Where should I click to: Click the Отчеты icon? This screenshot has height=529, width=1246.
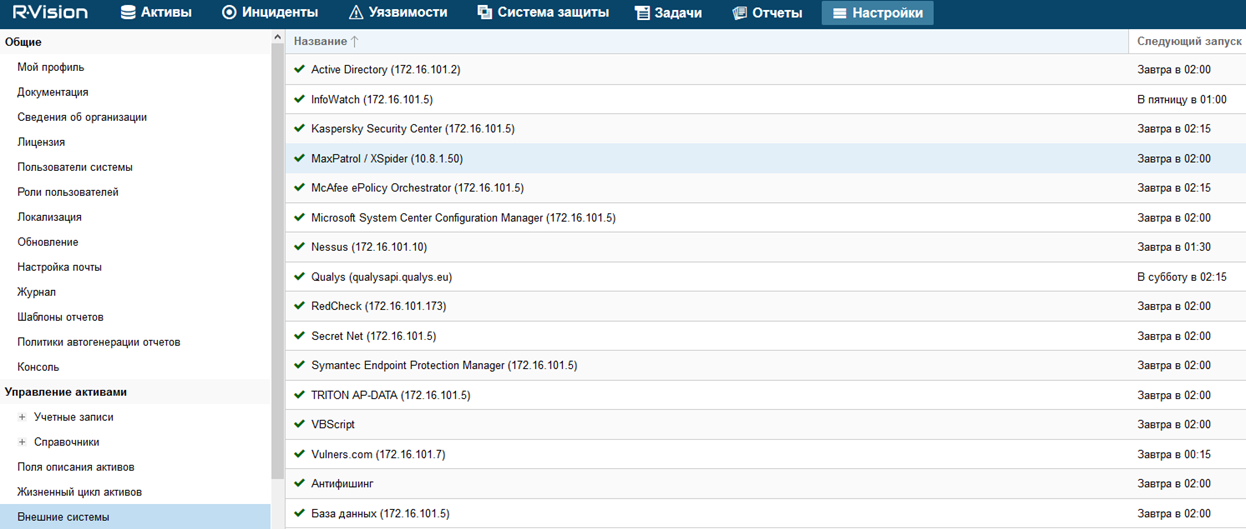point(739,13)
